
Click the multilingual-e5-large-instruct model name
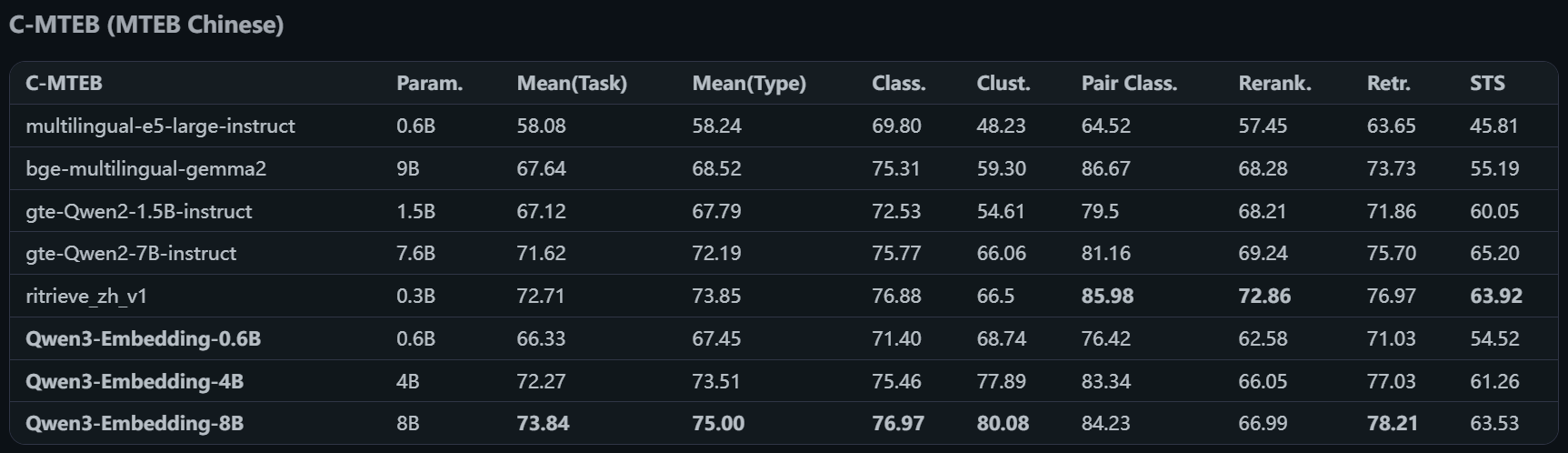[160, 126]
